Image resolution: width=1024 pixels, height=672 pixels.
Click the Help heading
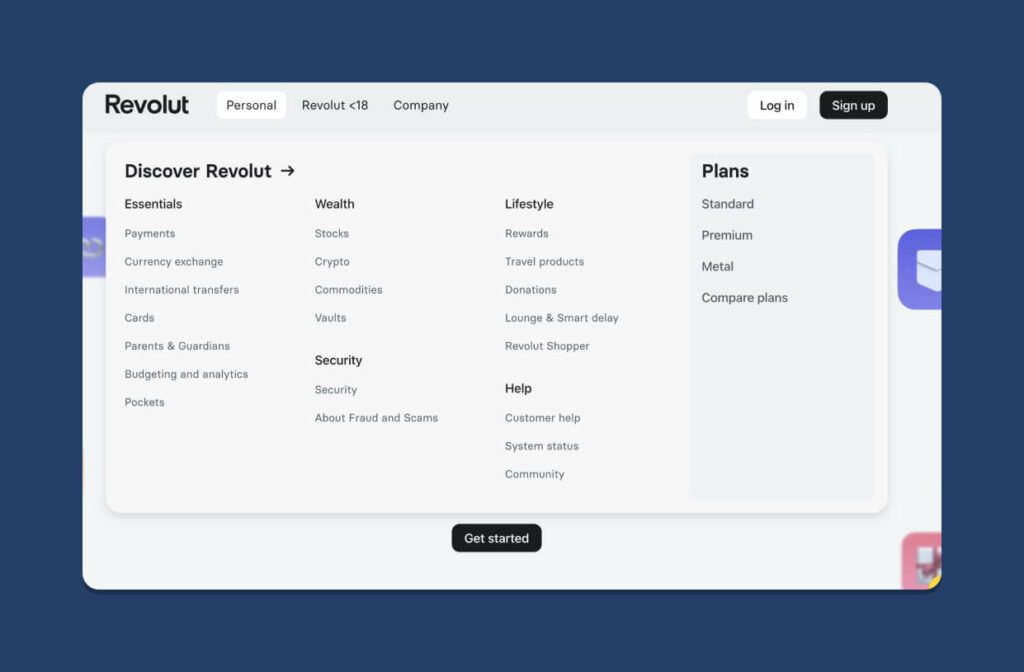pos(518,389)
